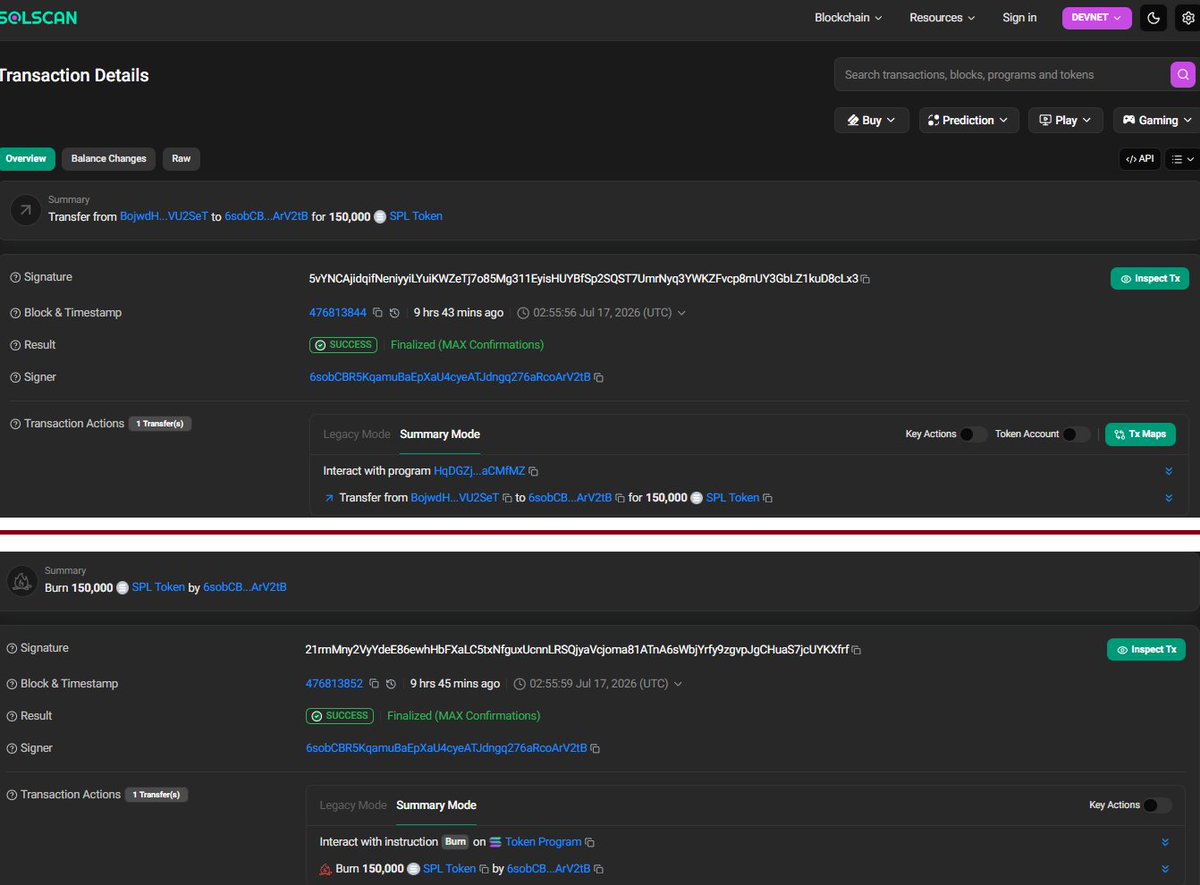Copy second transaction signature 21rmMny2

[857, 650]
